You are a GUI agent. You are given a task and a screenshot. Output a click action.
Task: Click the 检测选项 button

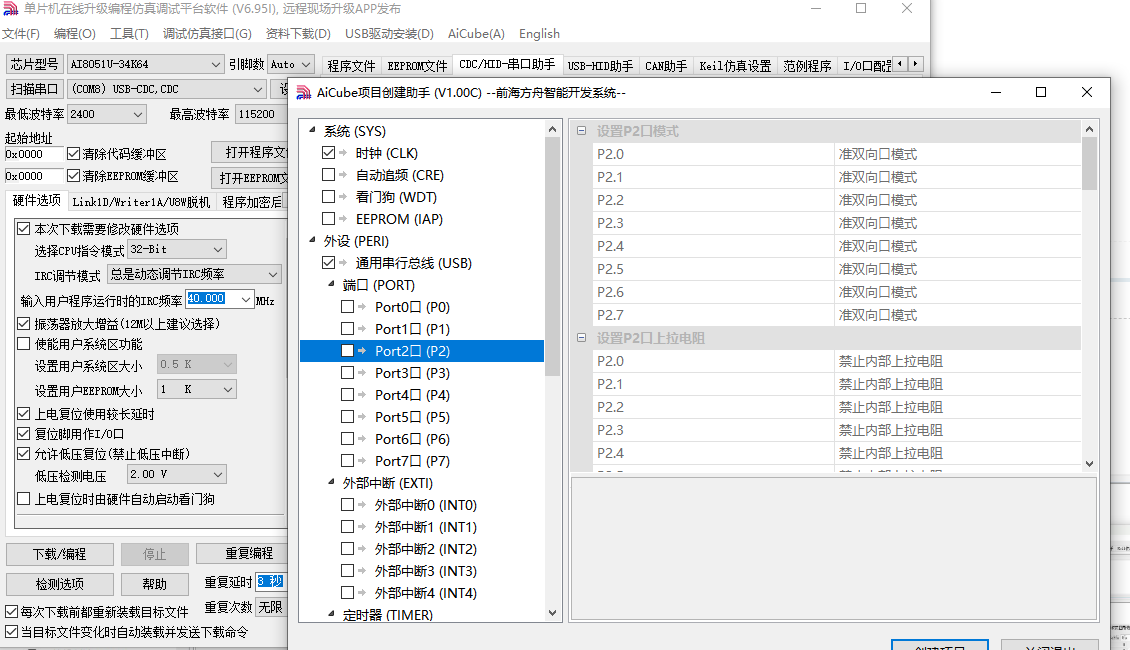[59, 584]
